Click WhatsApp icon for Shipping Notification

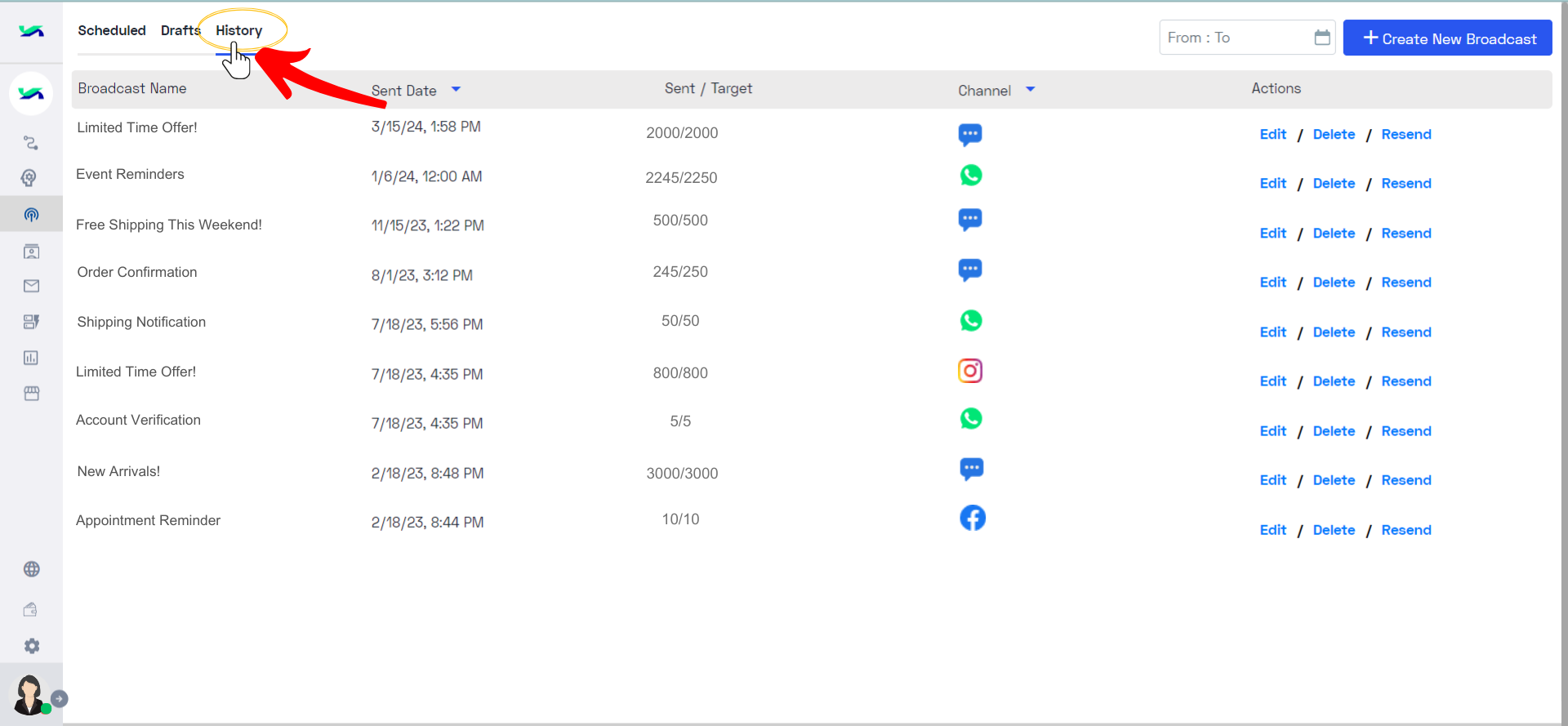click(x=971, y=320)
